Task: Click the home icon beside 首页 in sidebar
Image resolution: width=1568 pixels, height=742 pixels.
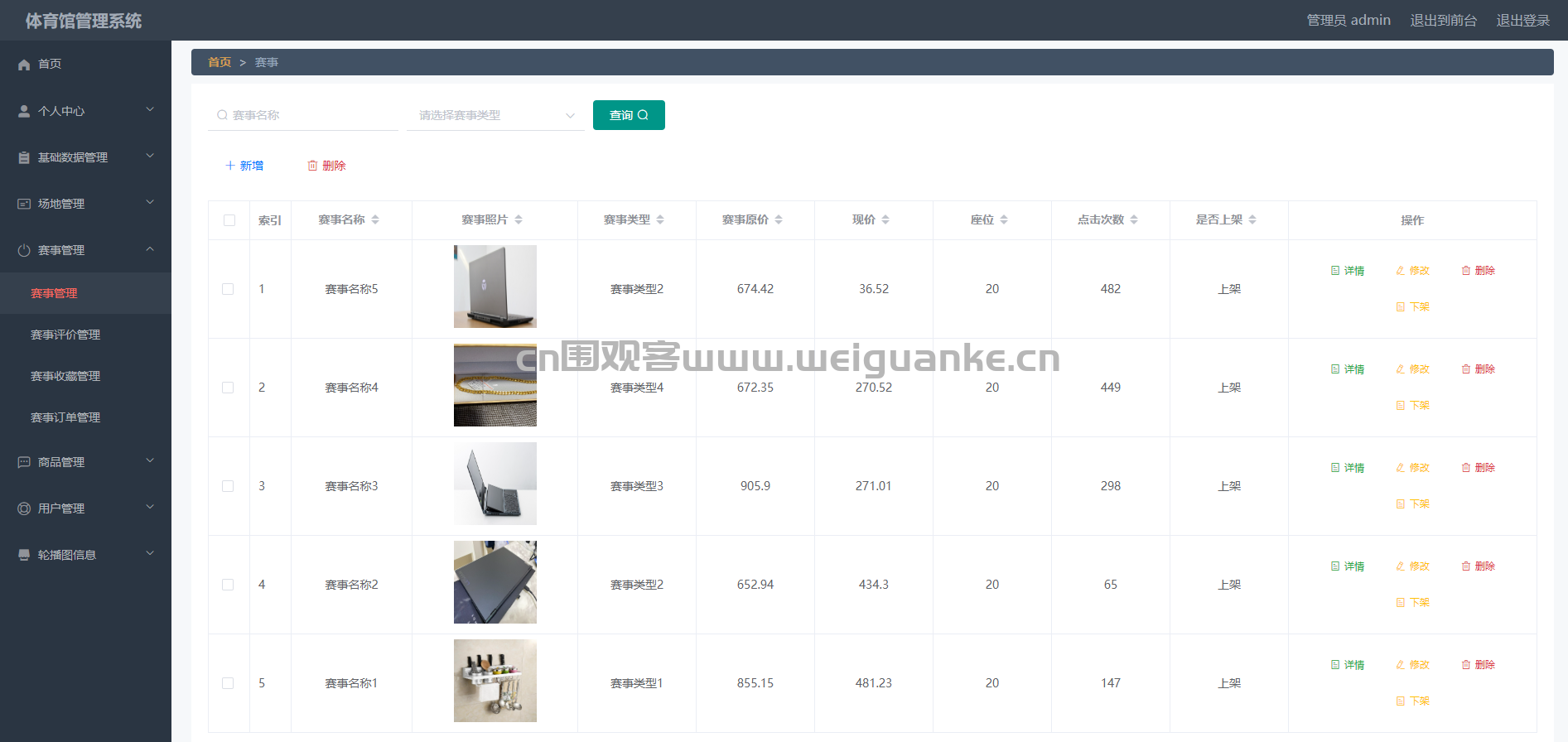Action: tap(24, 65)
